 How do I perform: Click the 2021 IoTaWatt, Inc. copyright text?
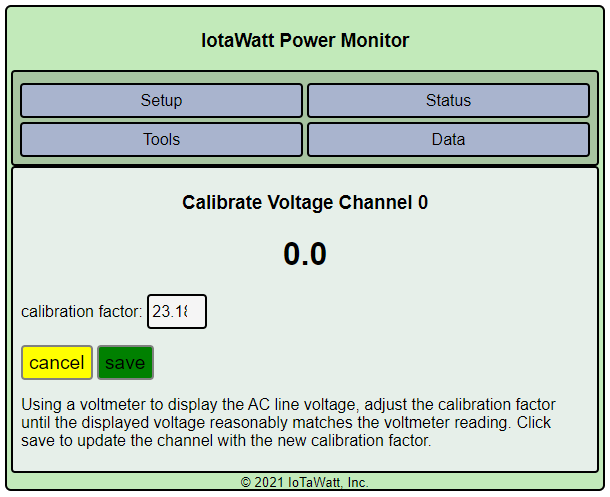point(305,482)
